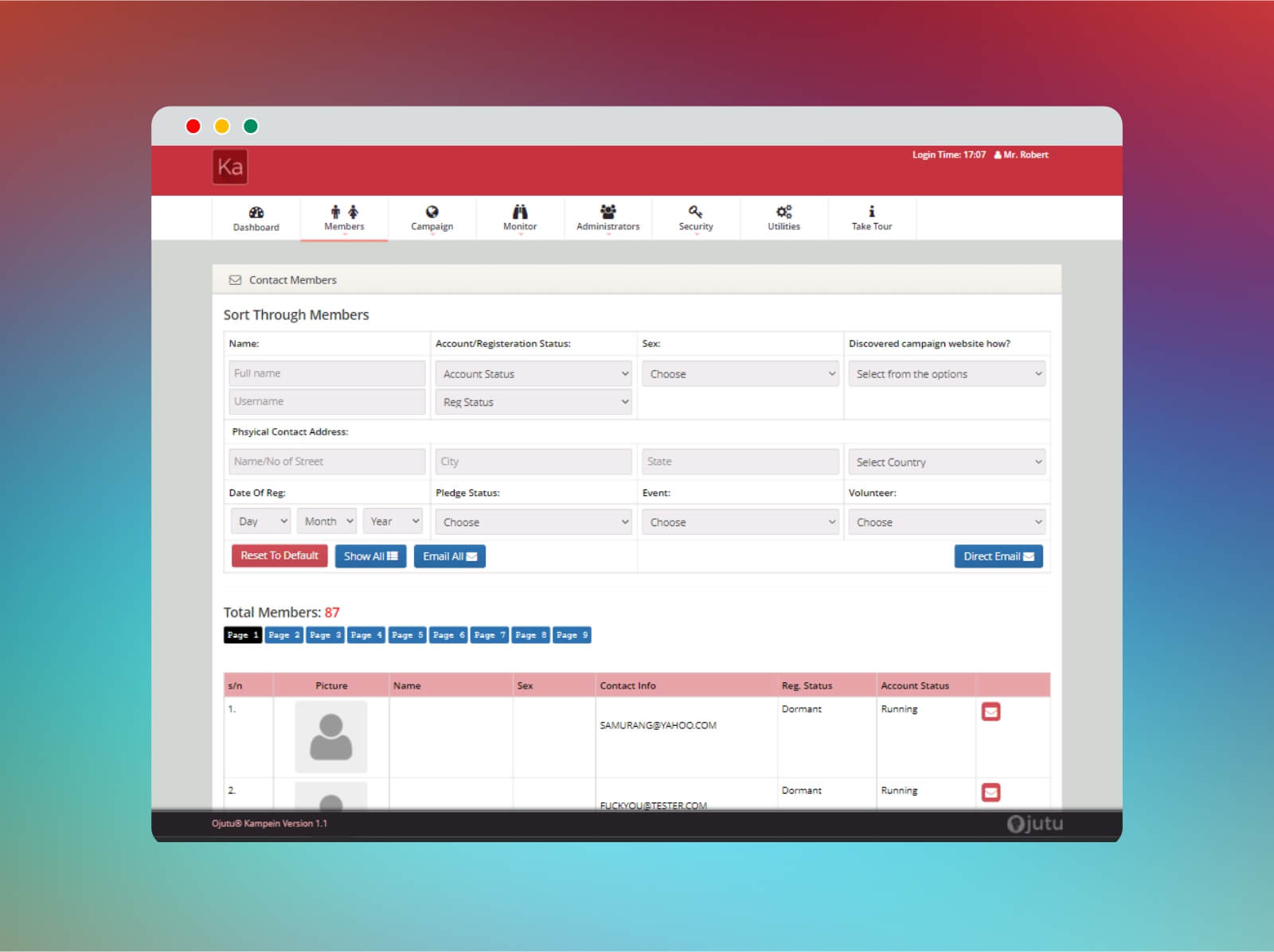Click the Full name input field
Image resolution: width=1274 pixels, height=952 pixels.
(327, 373)
